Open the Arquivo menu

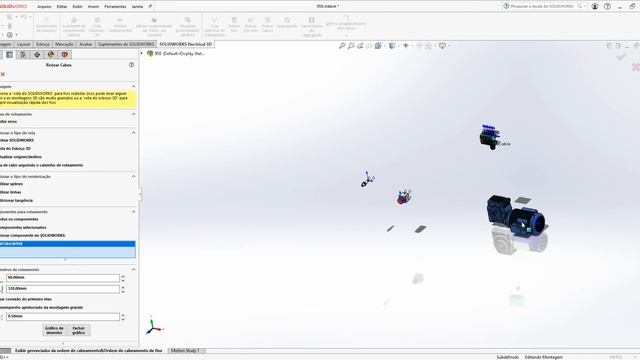(x=44, y=7)
